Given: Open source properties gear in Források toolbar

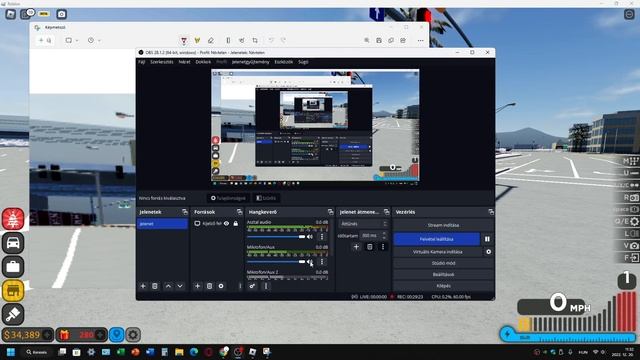Looking at the screenshot, I should click(x=221, y=286).
